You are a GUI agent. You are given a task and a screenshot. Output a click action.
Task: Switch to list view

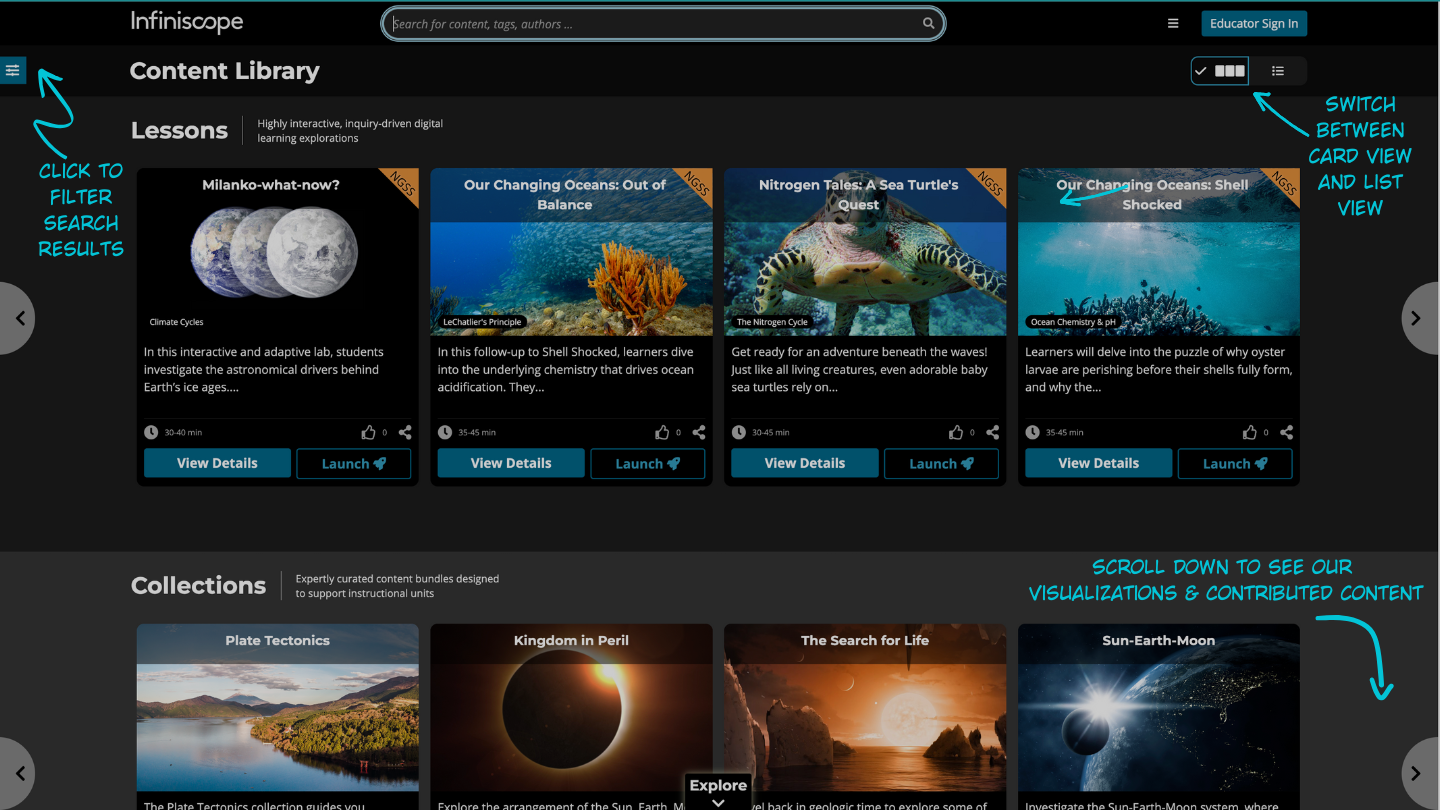1277,71
